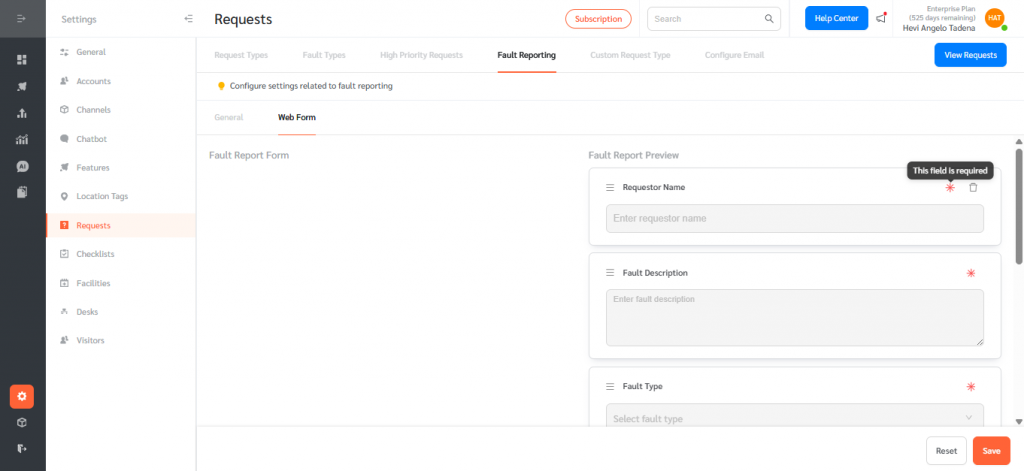
Task: Open settings via orange gear icon
Action: (22, 396)
